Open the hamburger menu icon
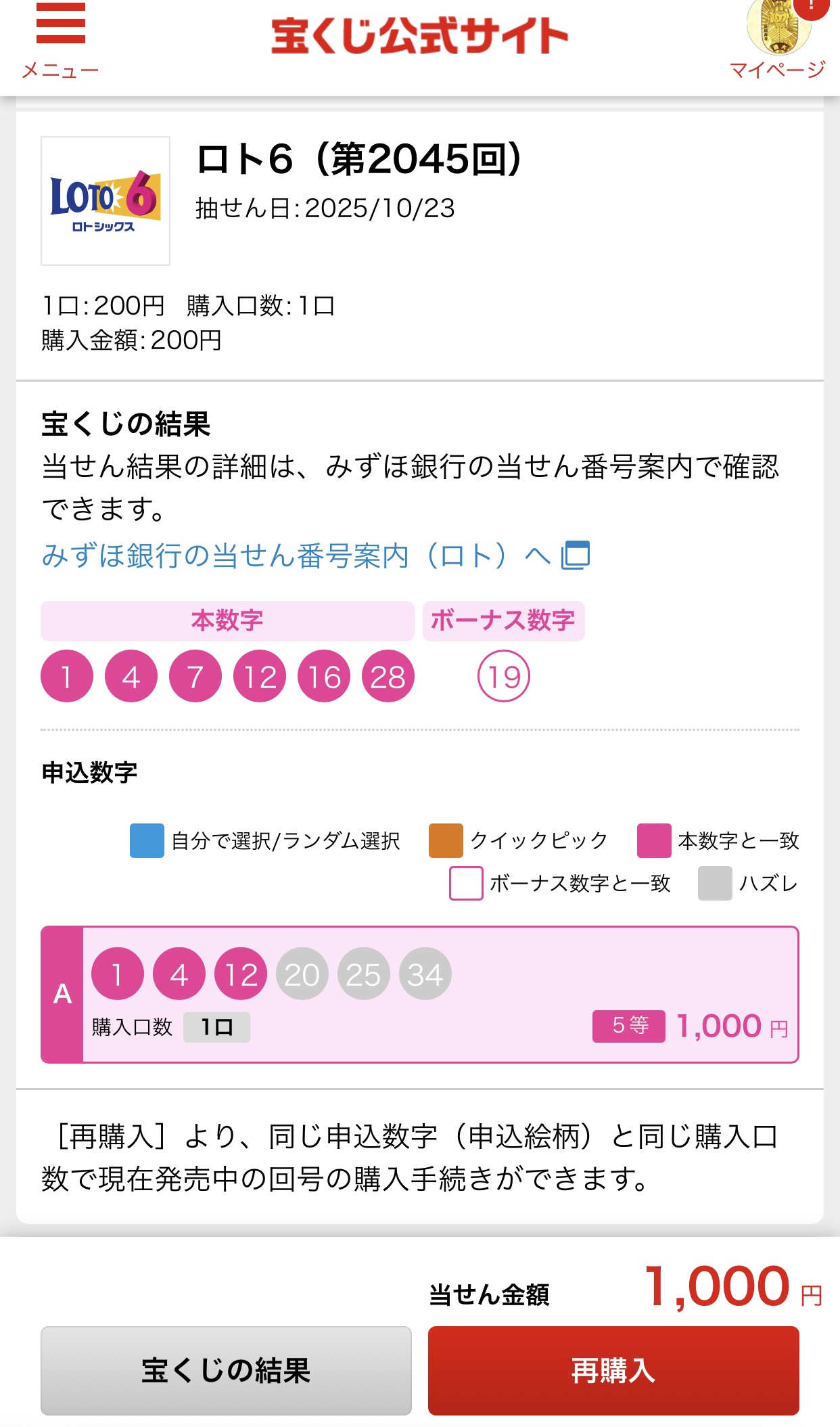 pyautogui.click(x=61, y=24)
